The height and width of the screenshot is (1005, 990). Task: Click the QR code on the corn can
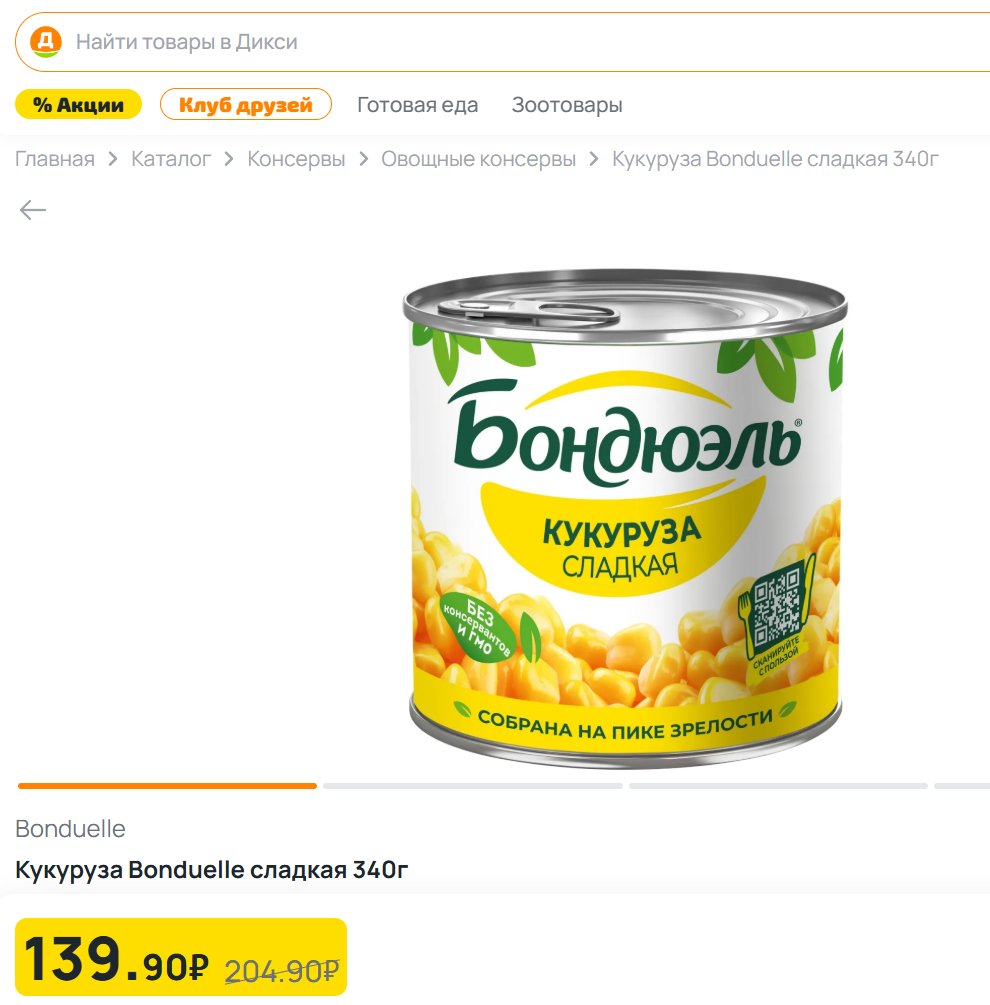pyautogui.click(x=774, y=609)
